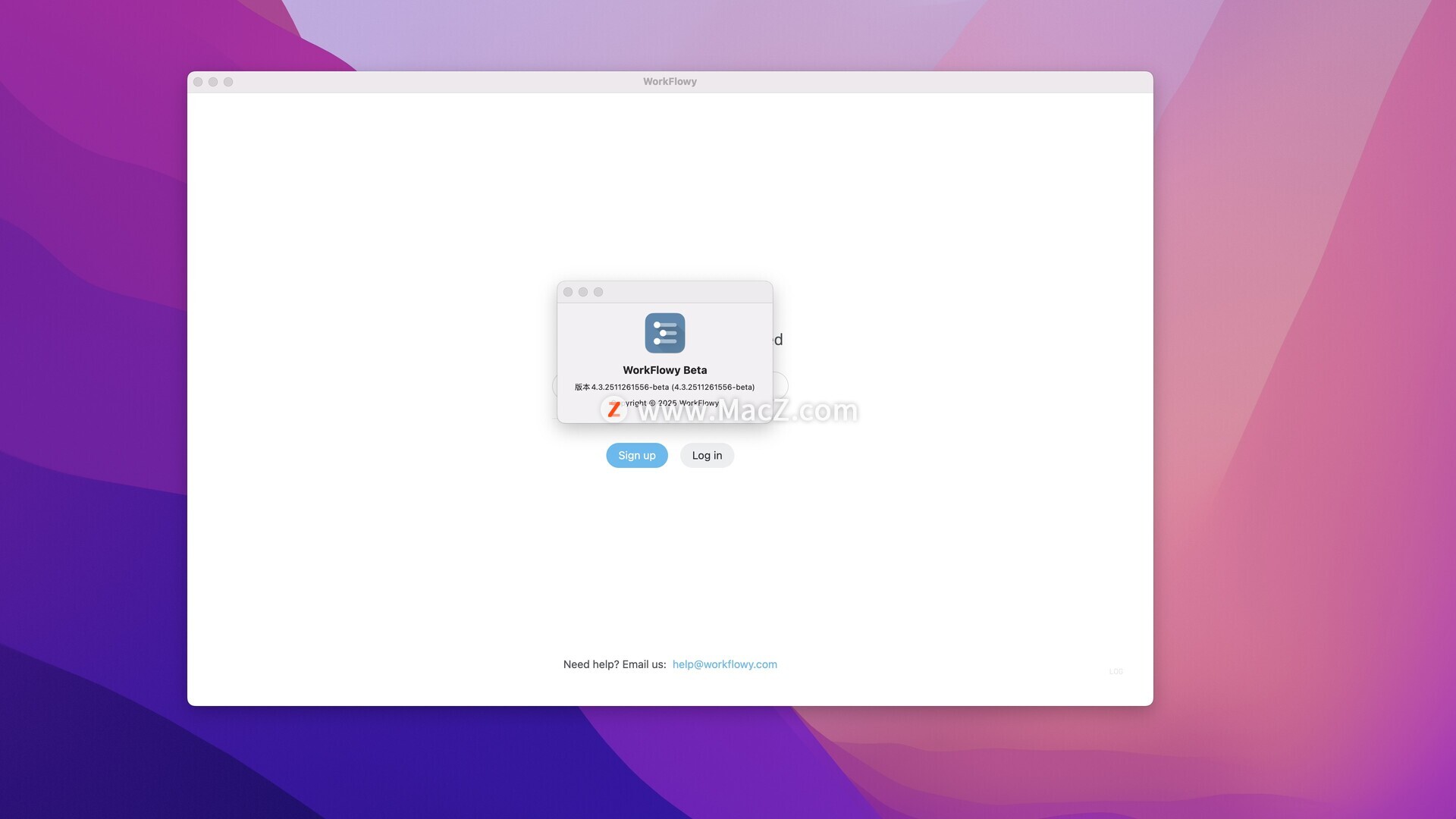Image resolution: width=1456 pixels, height=819 pixels.
Task: Click the About dialog's empty title bar
Action: [x=682, y=292]
